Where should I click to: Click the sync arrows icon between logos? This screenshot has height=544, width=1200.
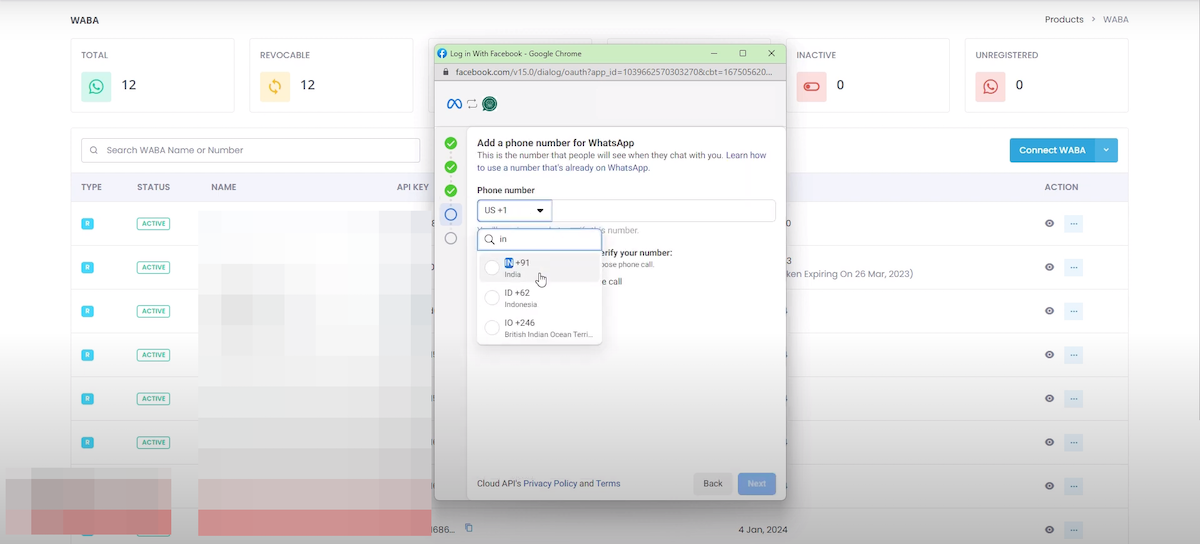pyautogui.click(x=472, y=104)
